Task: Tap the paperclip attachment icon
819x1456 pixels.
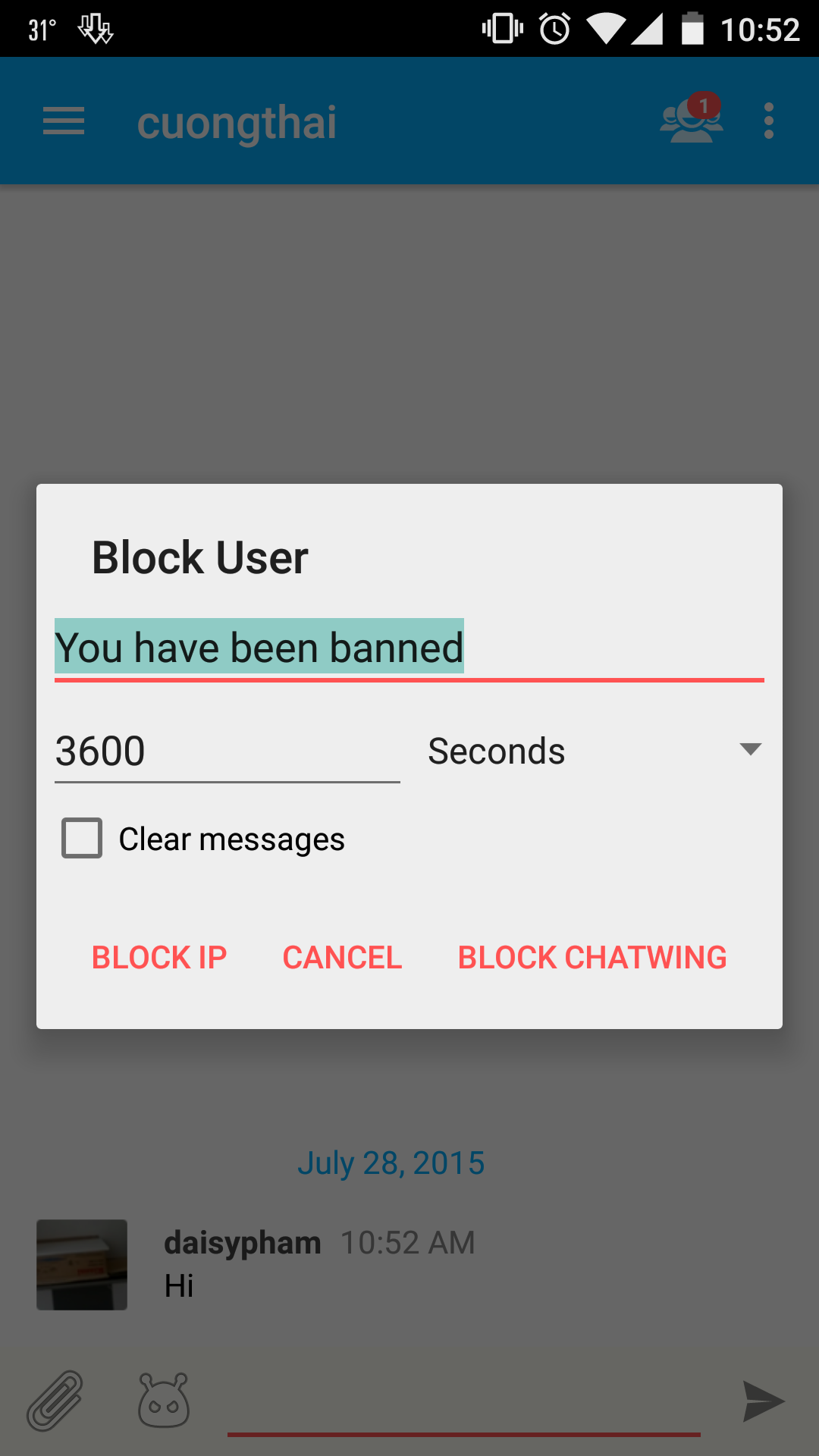Action: pyautogui.click(x=55, y=1401)
